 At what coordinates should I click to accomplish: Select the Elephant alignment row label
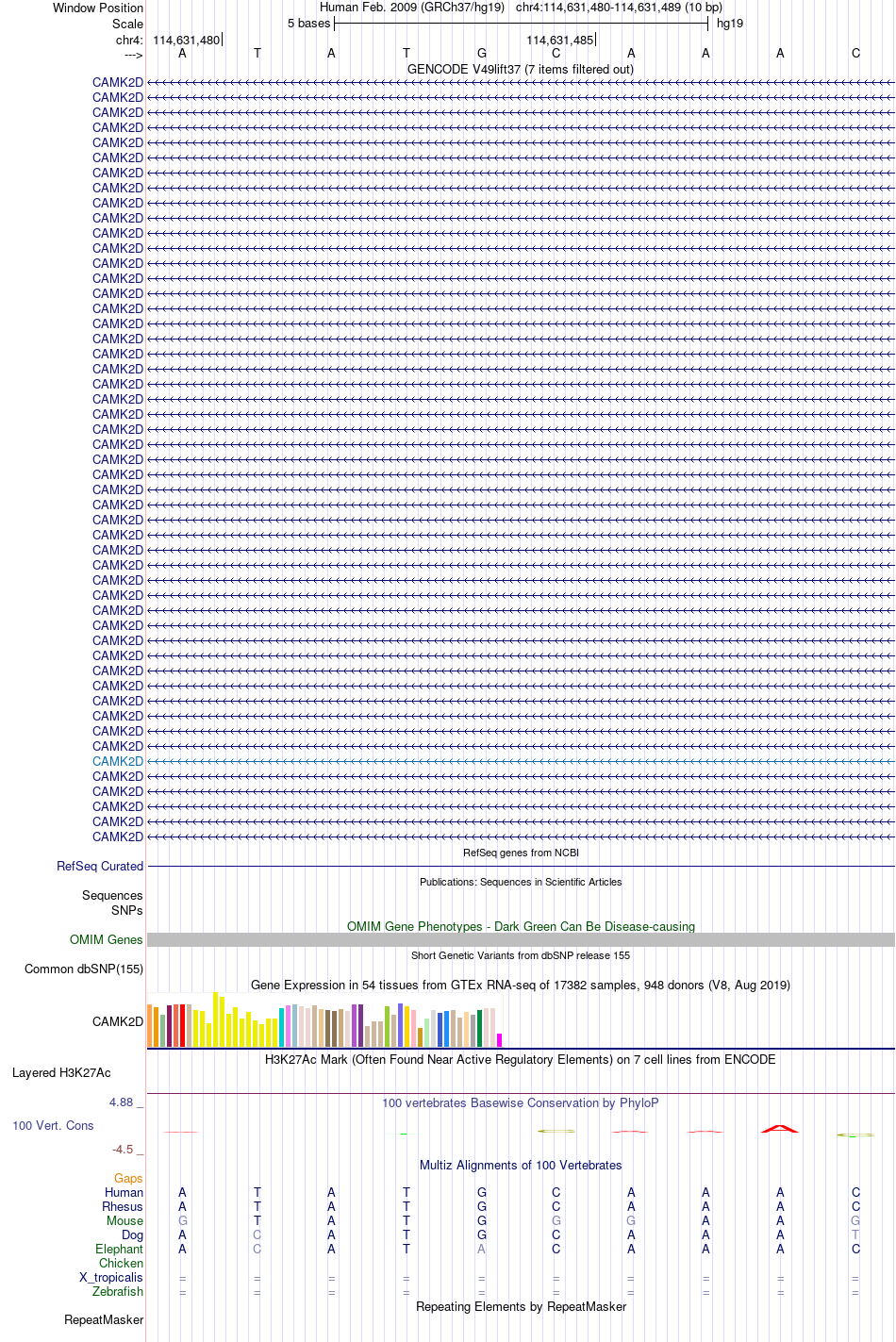click(120, 1249)
